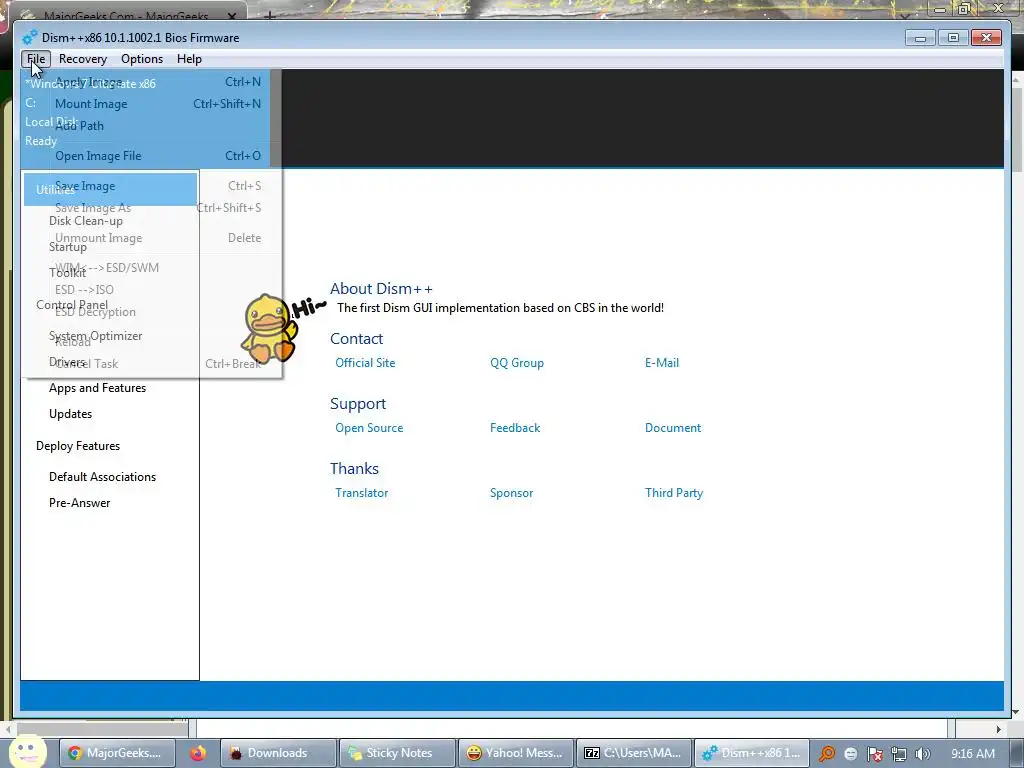
Task: Open Default Associations in the sidebar
Action: [103, 477]
